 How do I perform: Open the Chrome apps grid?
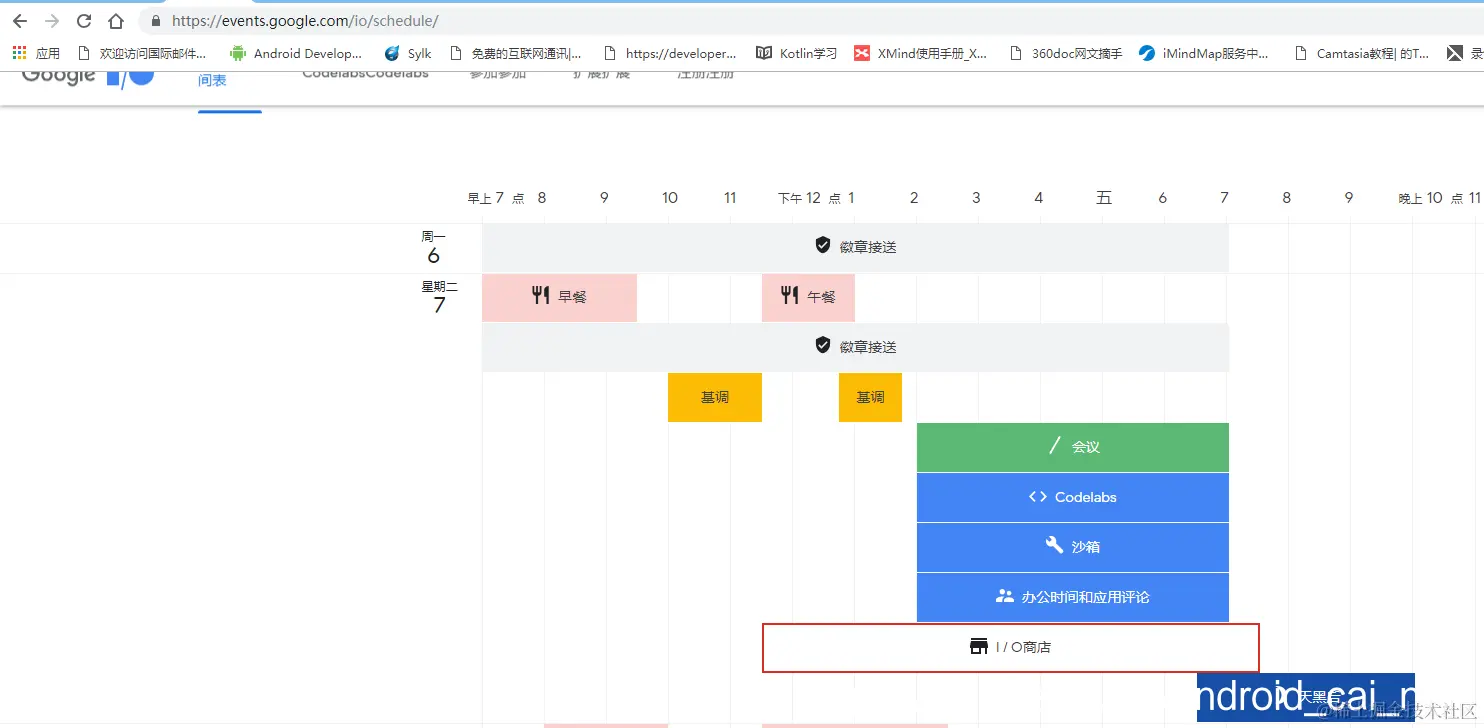(x=17, y=52)
